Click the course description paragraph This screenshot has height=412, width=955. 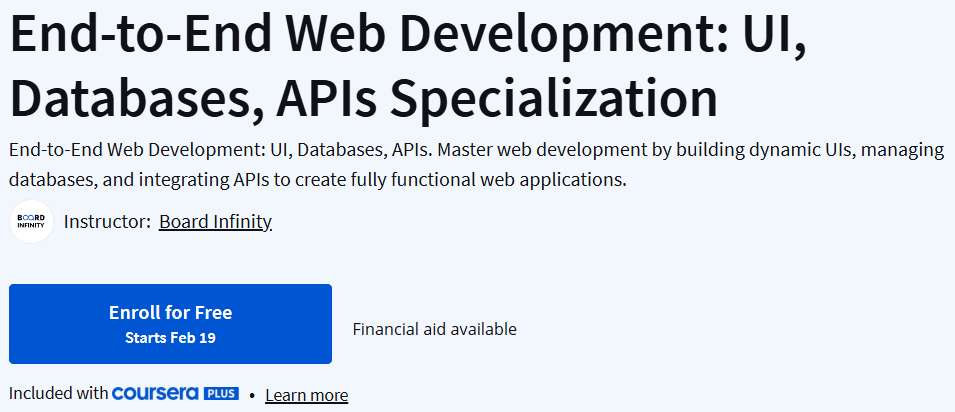point(476,165)
